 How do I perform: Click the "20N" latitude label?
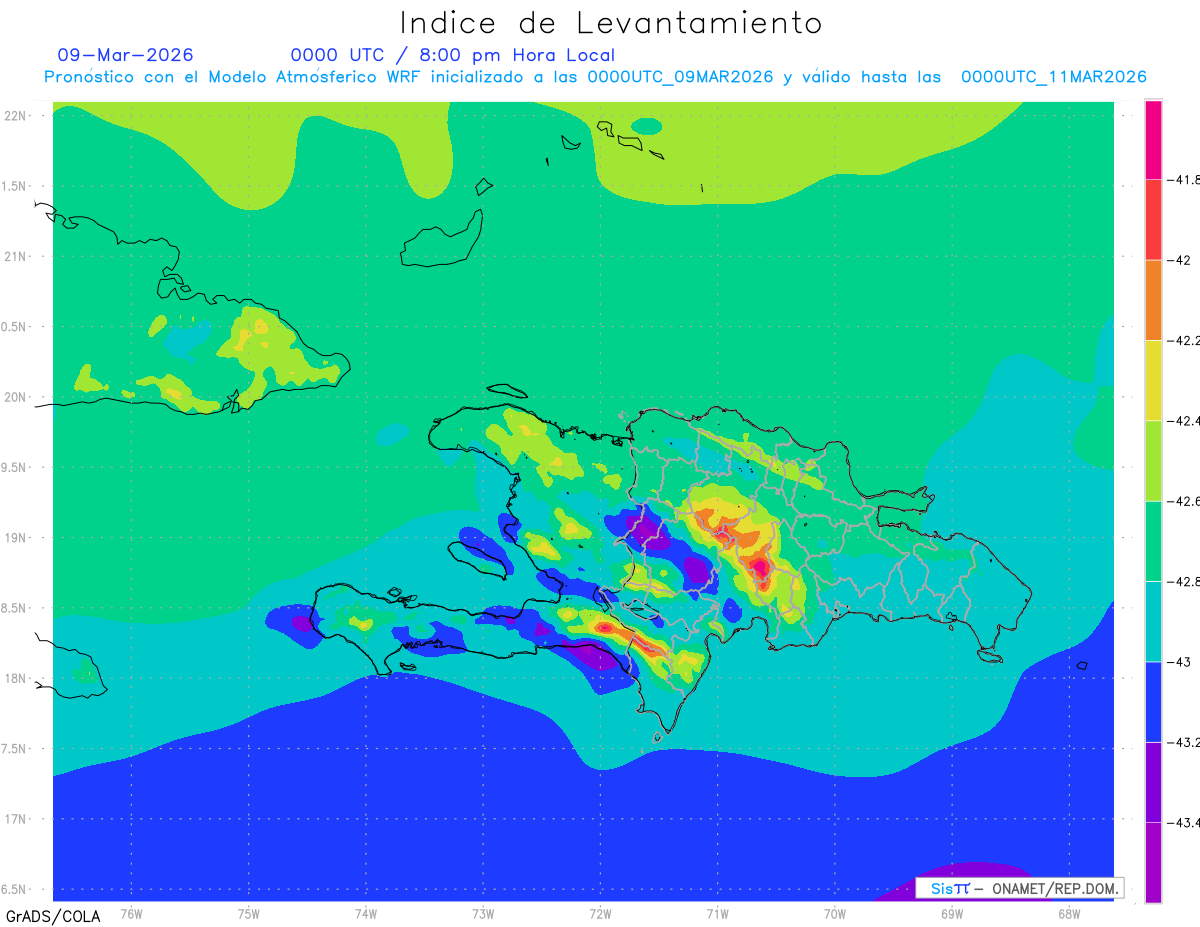point(16,397)
